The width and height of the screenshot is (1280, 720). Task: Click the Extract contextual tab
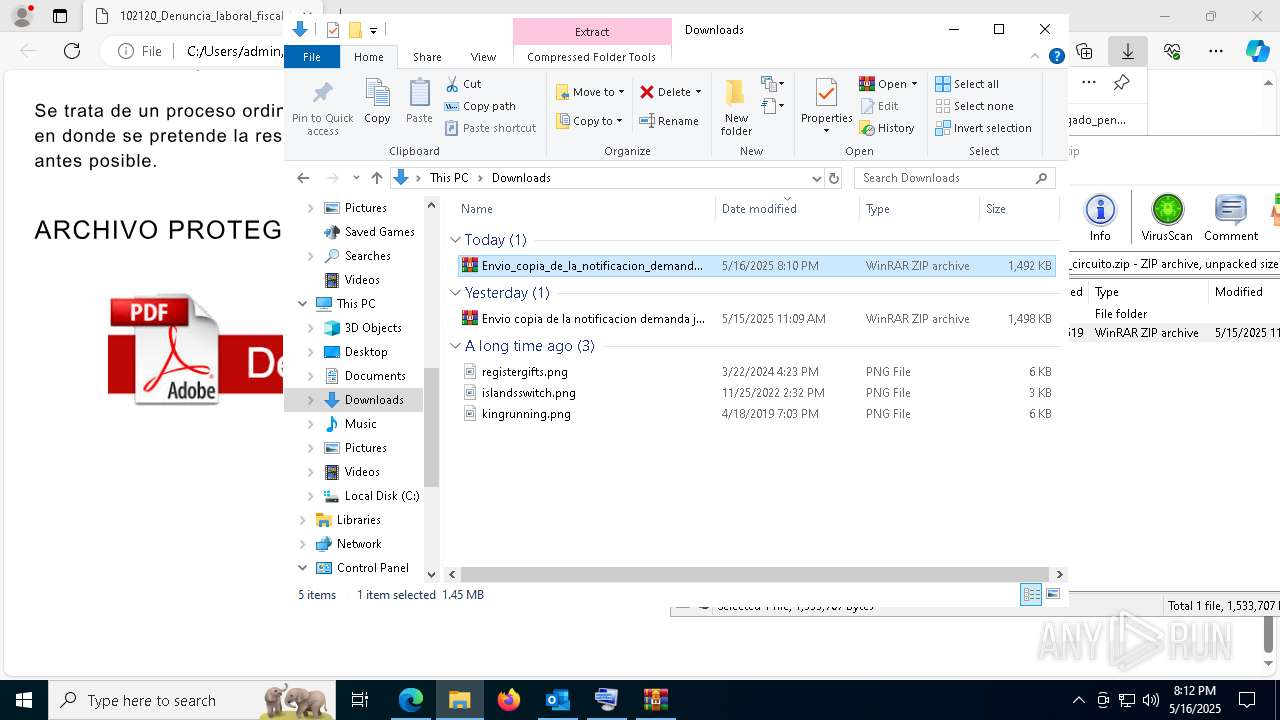[x=592, y=32]
